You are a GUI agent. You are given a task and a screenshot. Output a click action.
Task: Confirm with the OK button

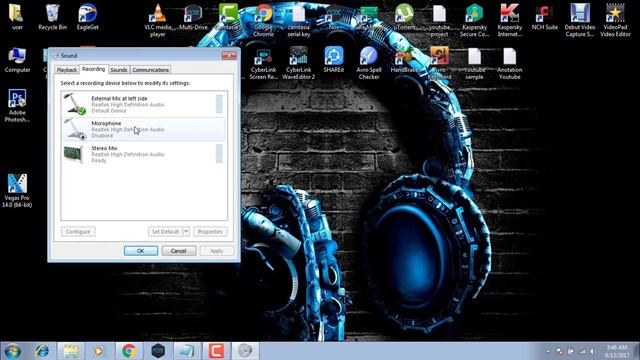141,251
